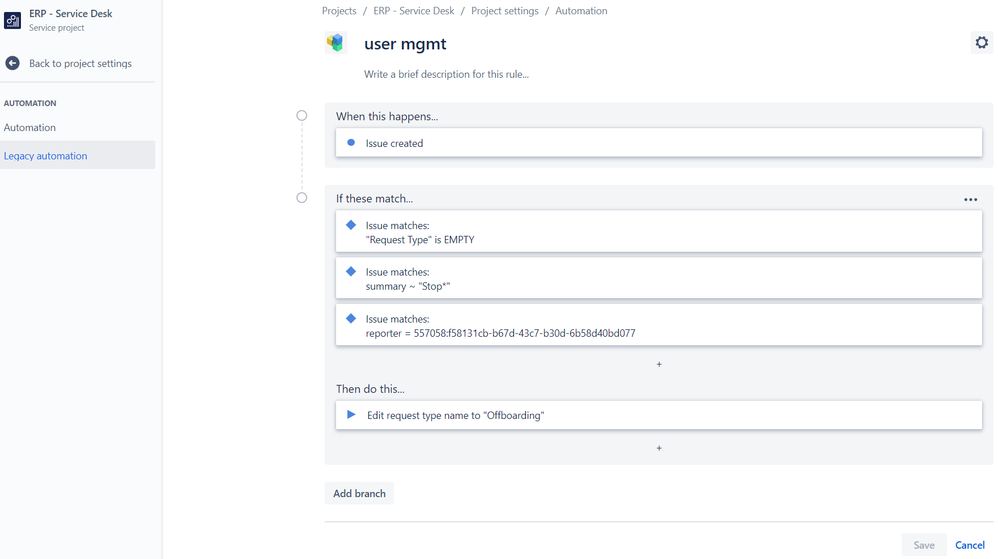Image resolution: width=998 pixels, height=559 pixels.
Task: Go back to project settings
Action: 80,63
